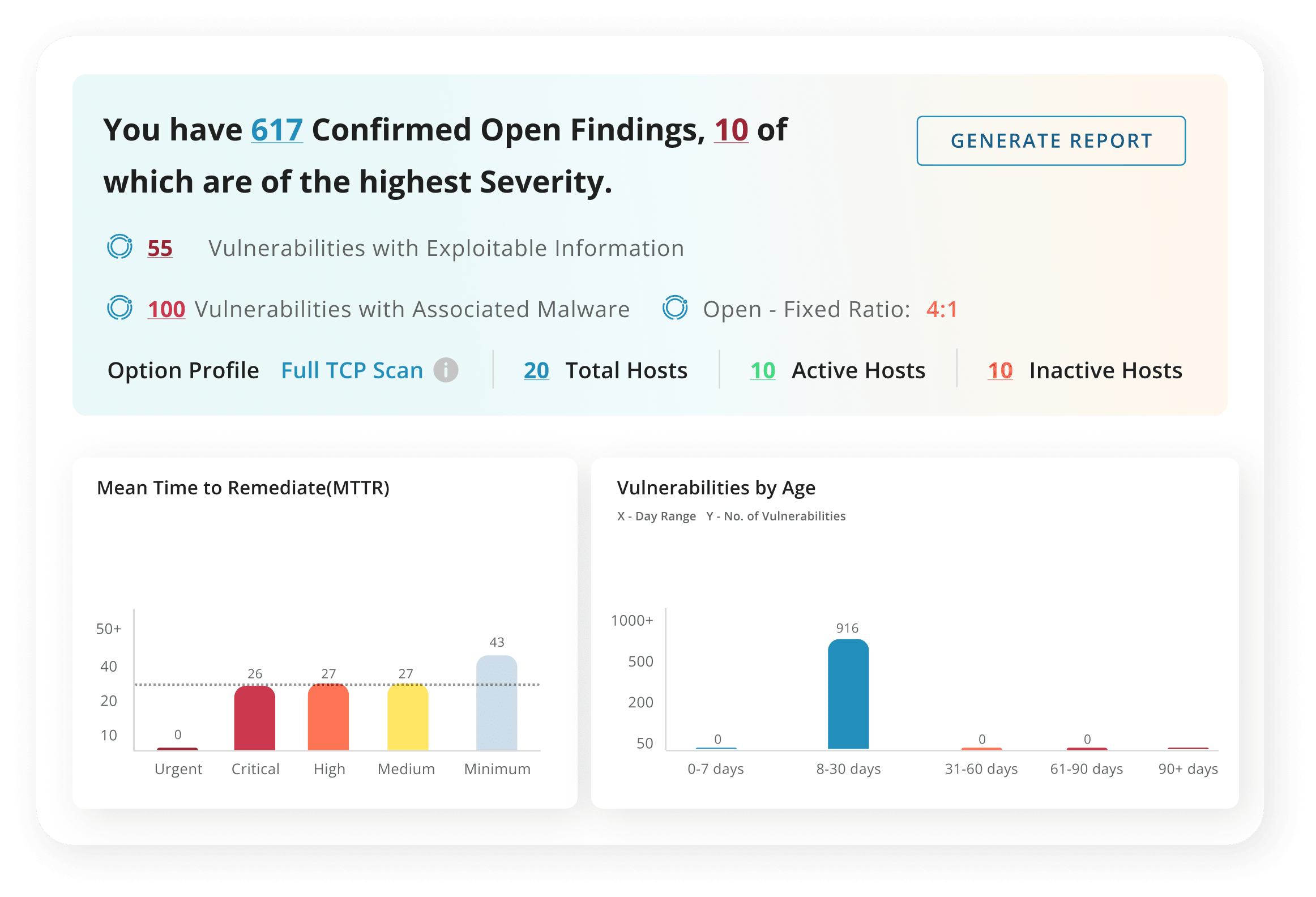Screen dimensions: 1316x897
Task: Click the 8-30 days axis label
Action: pos(848,769)
